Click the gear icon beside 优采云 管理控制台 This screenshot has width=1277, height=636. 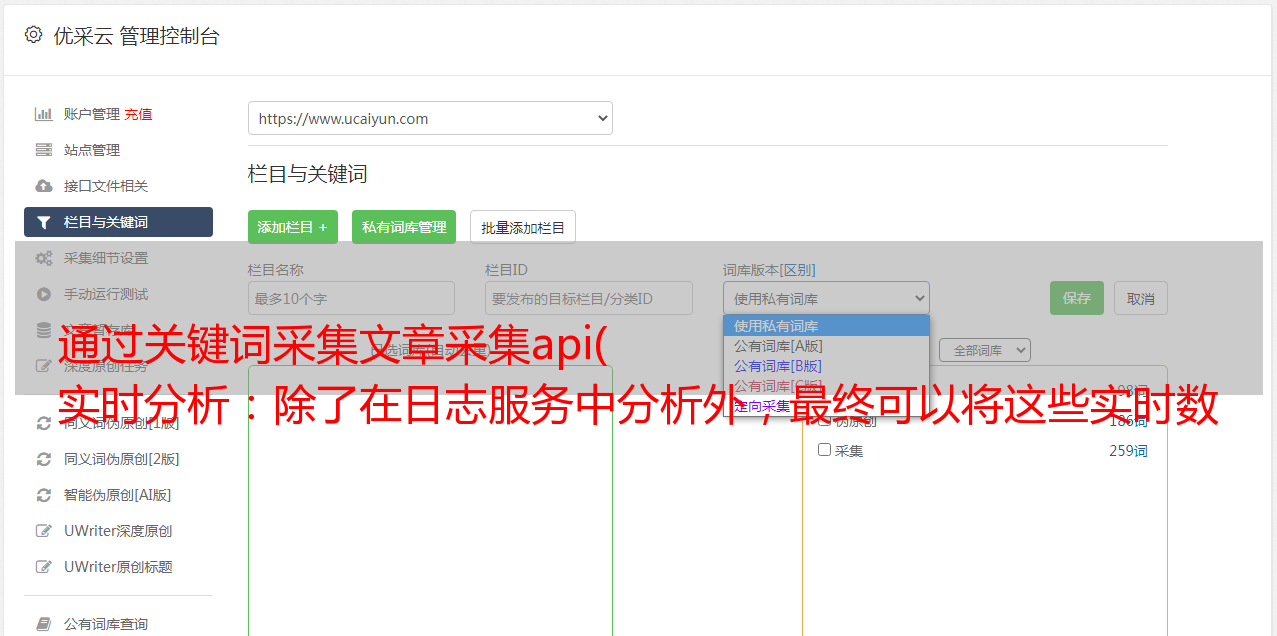coord(33,35)
